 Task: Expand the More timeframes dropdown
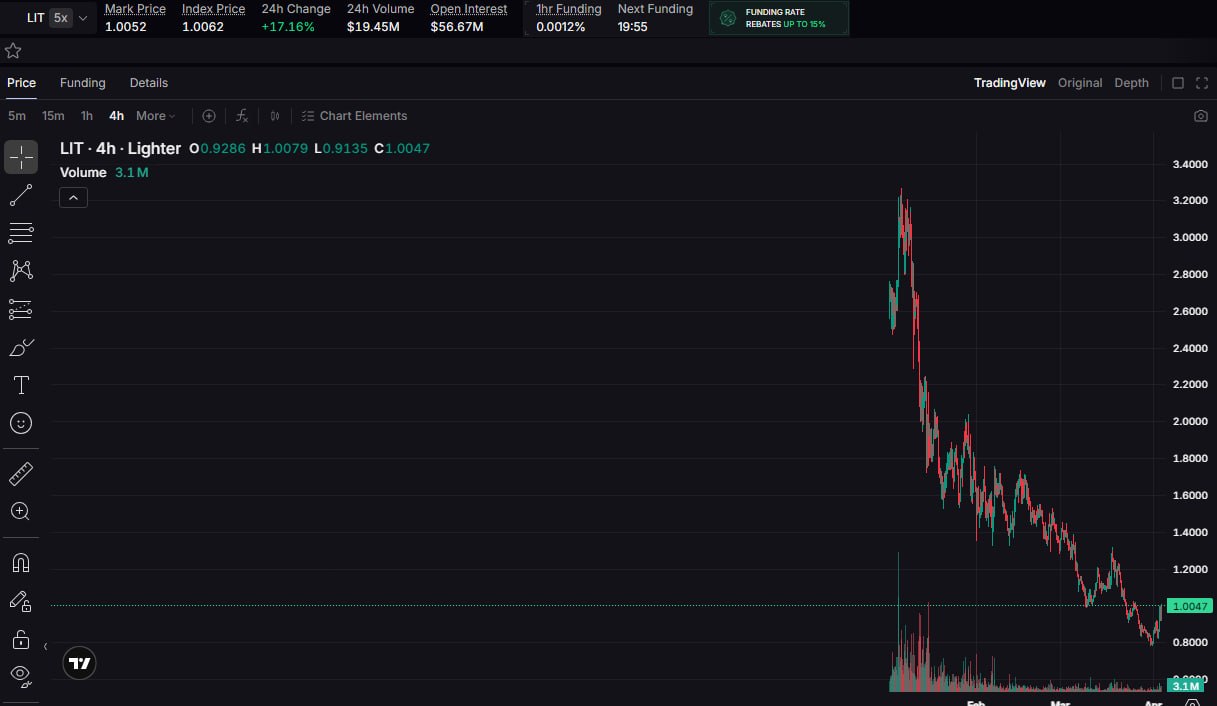coord(155,116)
